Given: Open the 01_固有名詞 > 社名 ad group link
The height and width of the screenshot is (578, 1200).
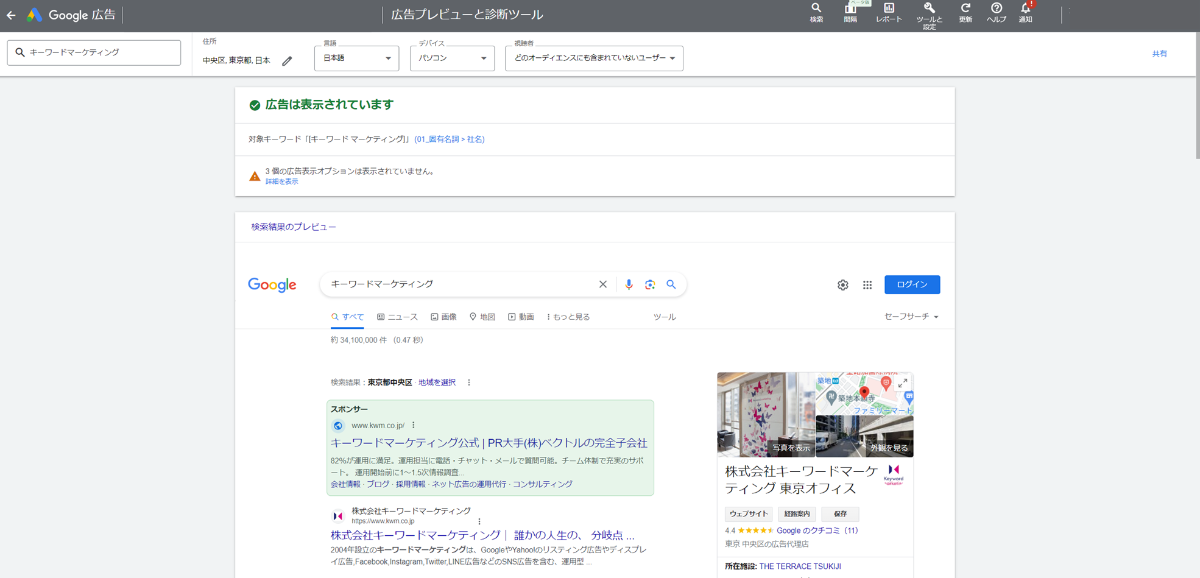Looking at the screenshot, I should [x=449, y=139].
